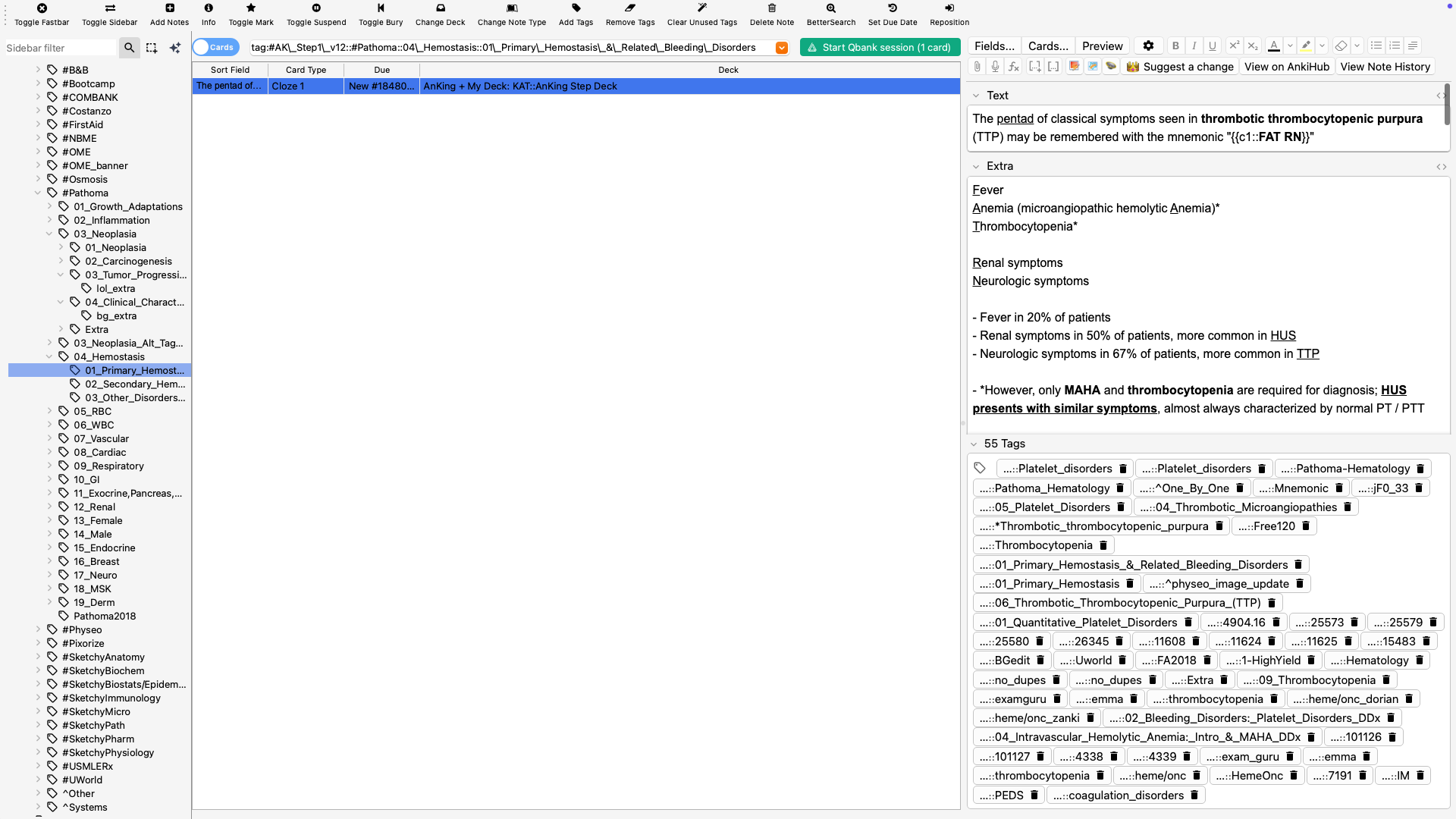Toggle Mark star button
This screenshot has height=819, width=1456.
[251, 8]
